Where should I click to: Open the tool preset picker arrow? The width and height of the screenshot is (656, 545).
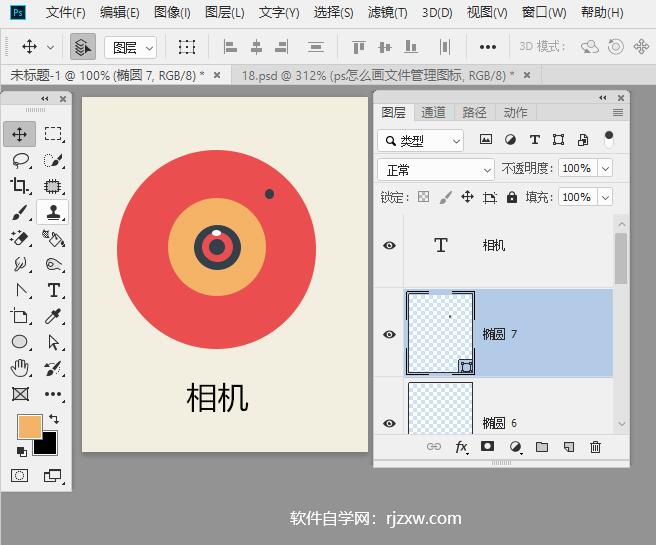point(50,47)
